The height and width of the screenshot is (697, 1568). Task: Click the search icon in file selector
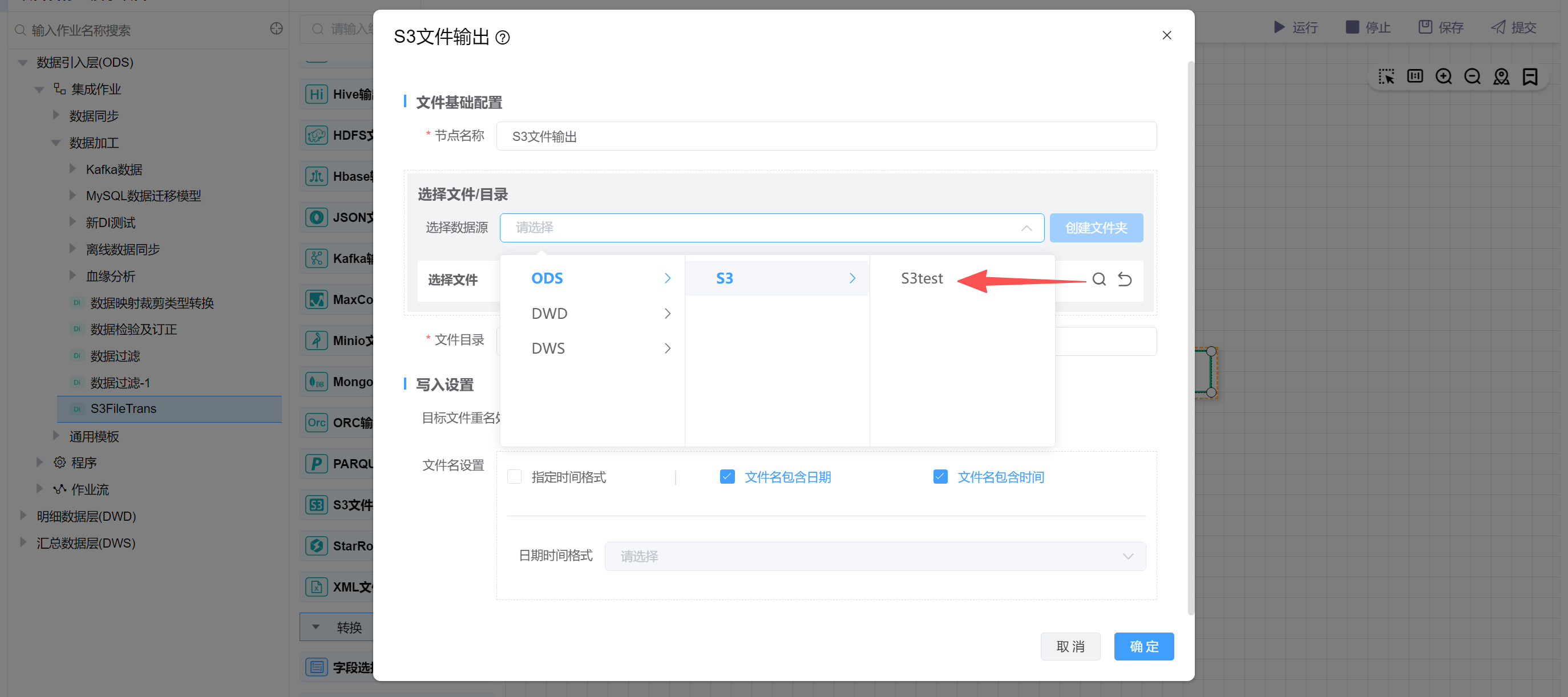pyautogui.click(x=1099, y=279)
